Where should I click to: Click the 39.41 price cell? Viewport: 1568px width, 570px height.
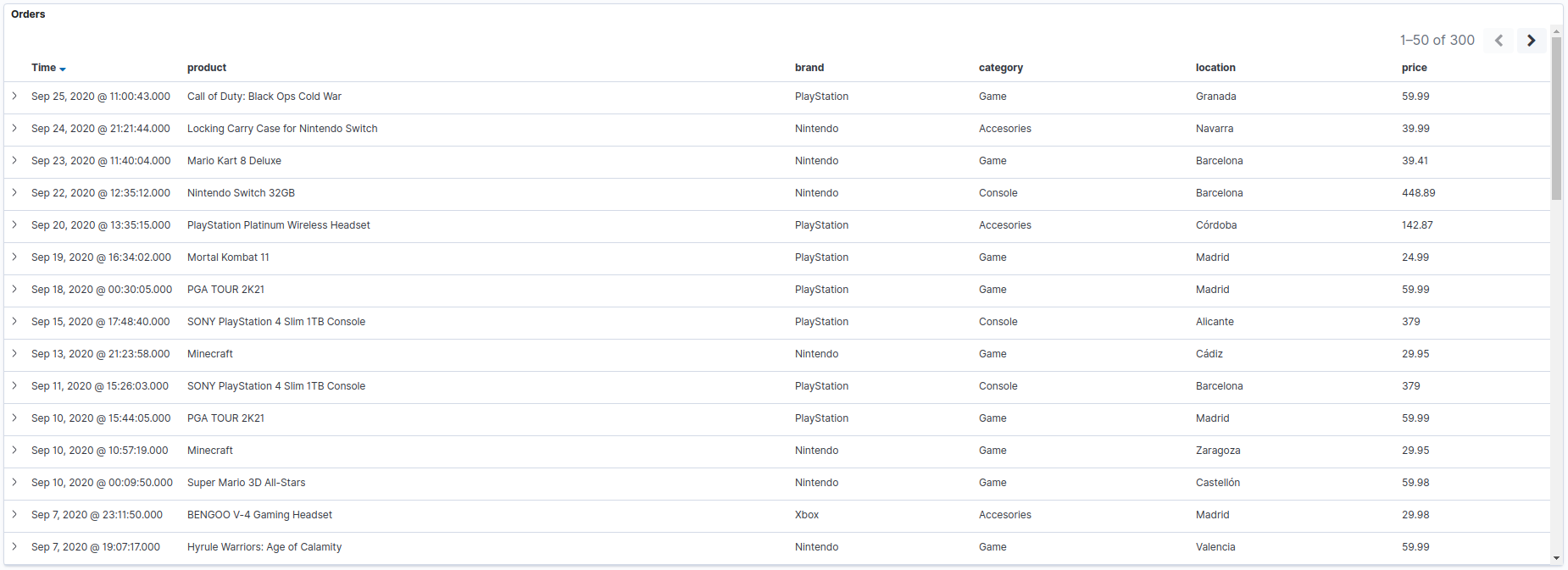(x=1415, y=161)
